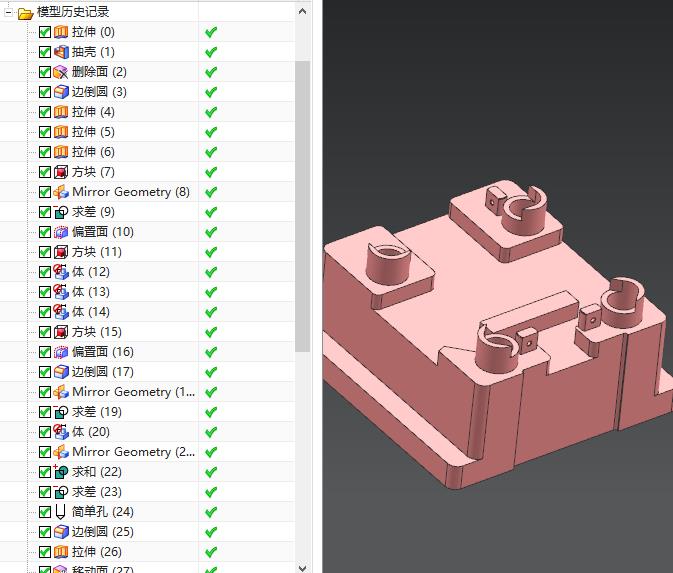Collapse the 模型历史记录 tree node
673x573 pixels.
[8, 12]
